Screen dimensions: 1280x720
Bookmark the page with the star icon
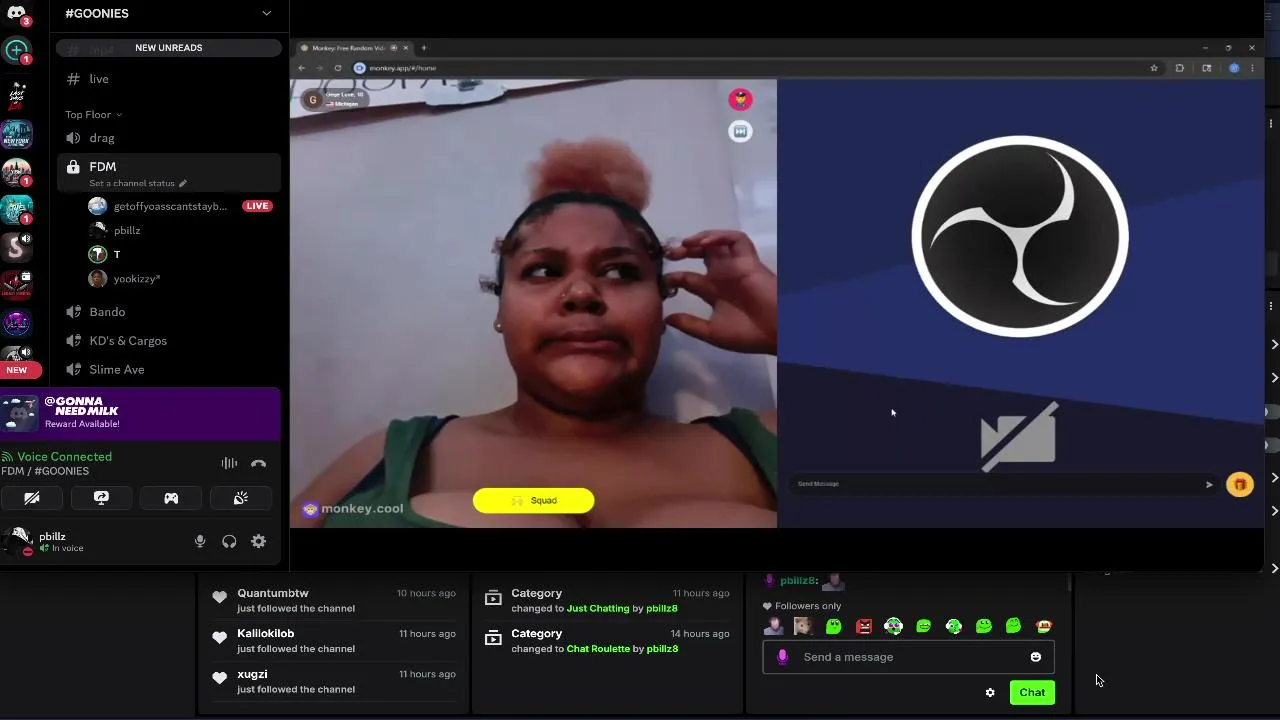point(1154,68)
